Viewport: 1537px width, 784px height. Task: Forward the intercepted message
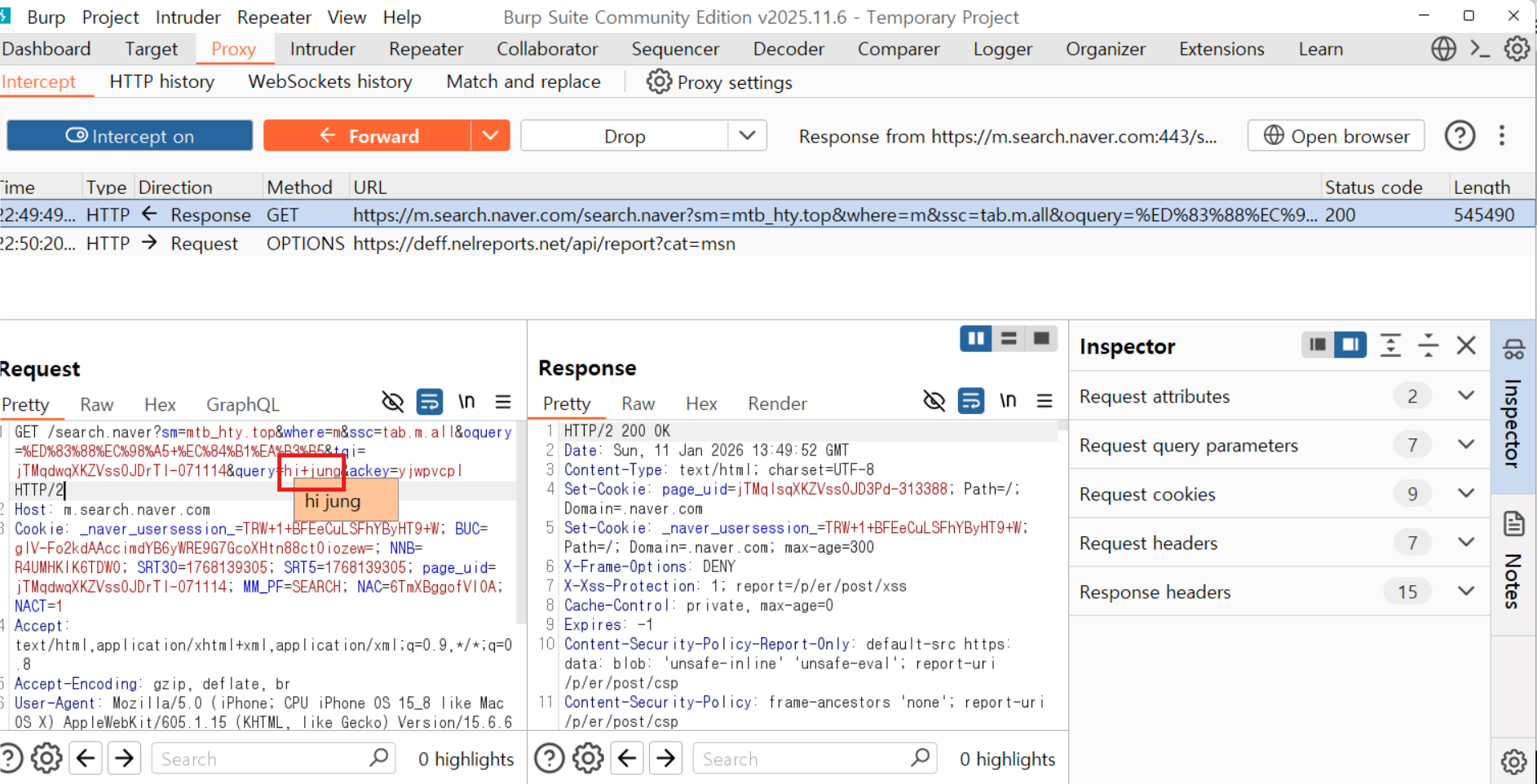[368, 135]
